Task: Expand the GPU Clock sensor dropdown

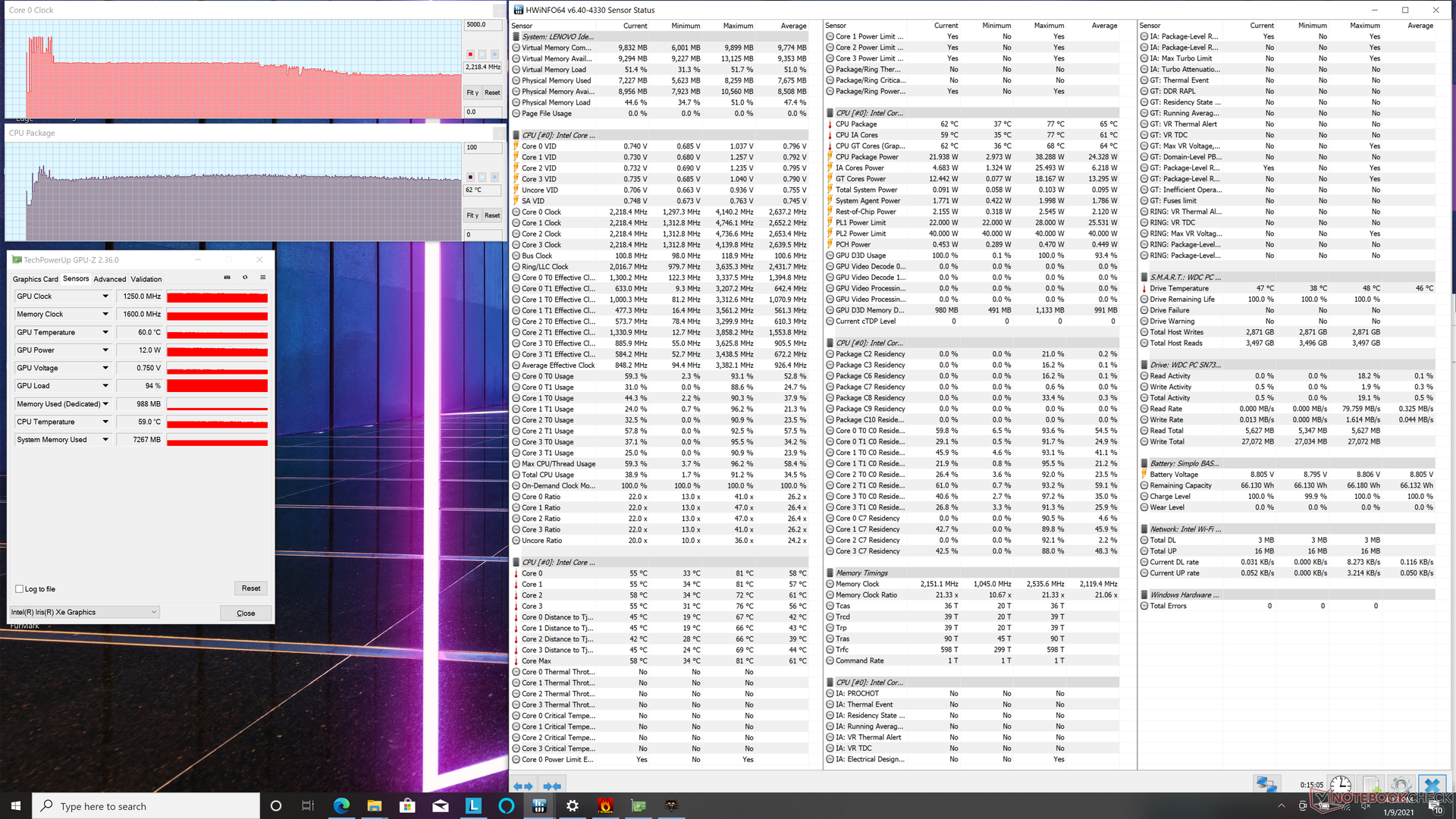Action: 105,297
